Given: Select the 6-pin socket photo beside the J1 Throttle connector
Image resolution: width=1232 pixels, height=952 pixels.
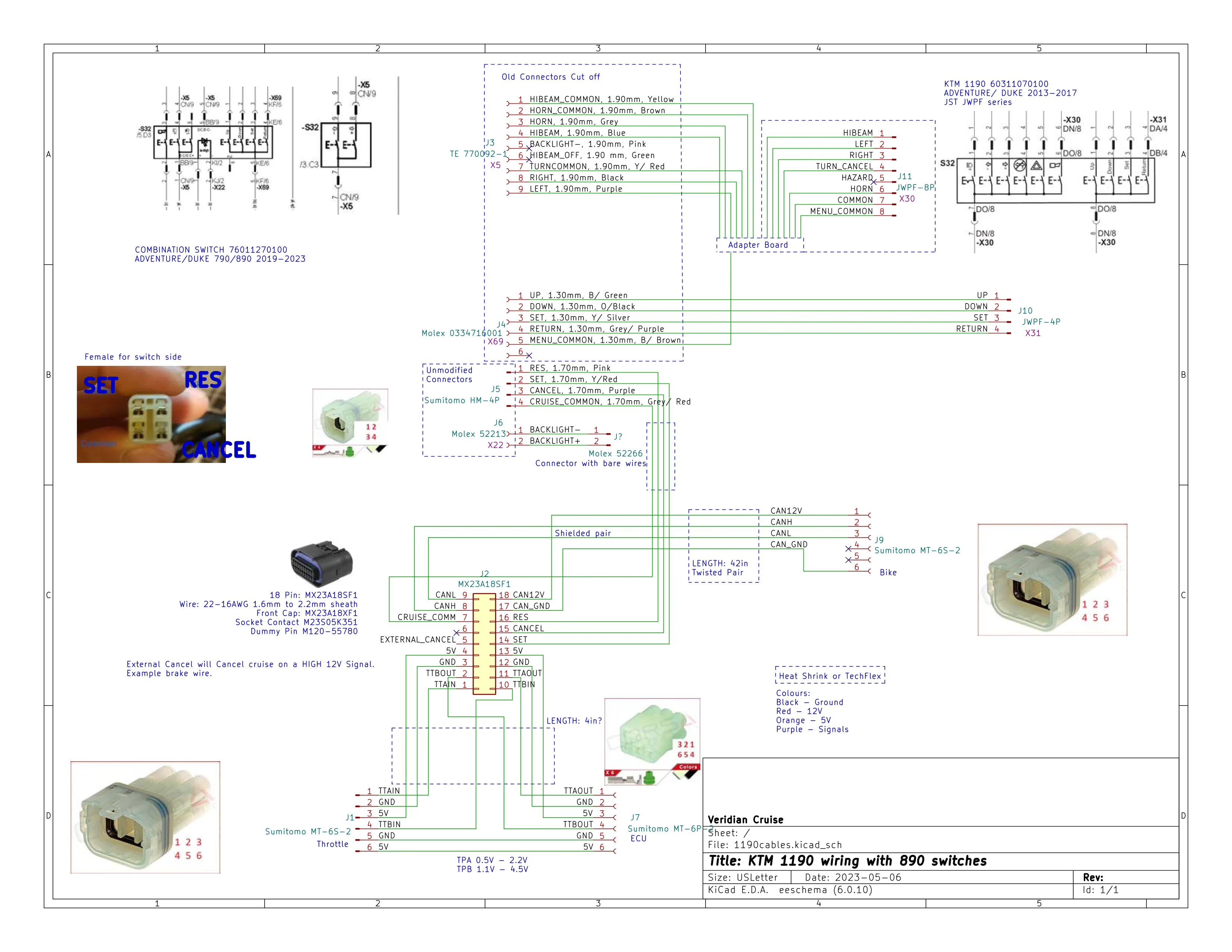Looking at the screenshot, I should tap(145, 817).
